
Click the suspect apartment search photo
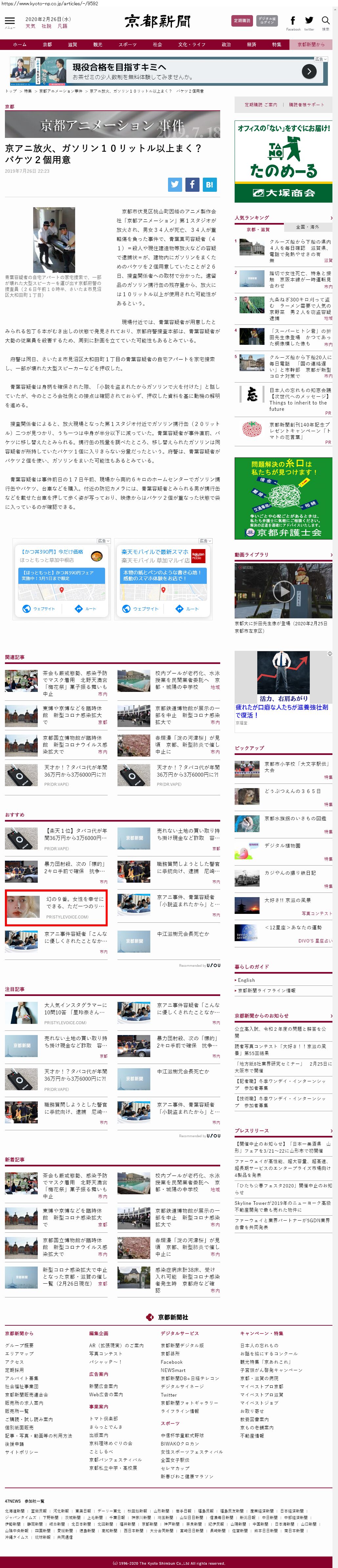54,240
